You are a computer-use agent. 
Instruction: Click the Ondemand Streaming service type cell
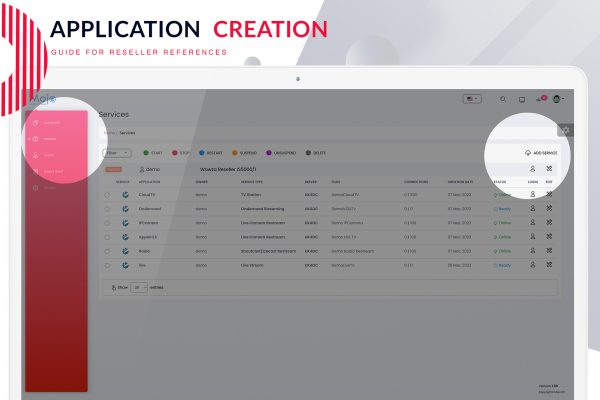click(262, 209)
